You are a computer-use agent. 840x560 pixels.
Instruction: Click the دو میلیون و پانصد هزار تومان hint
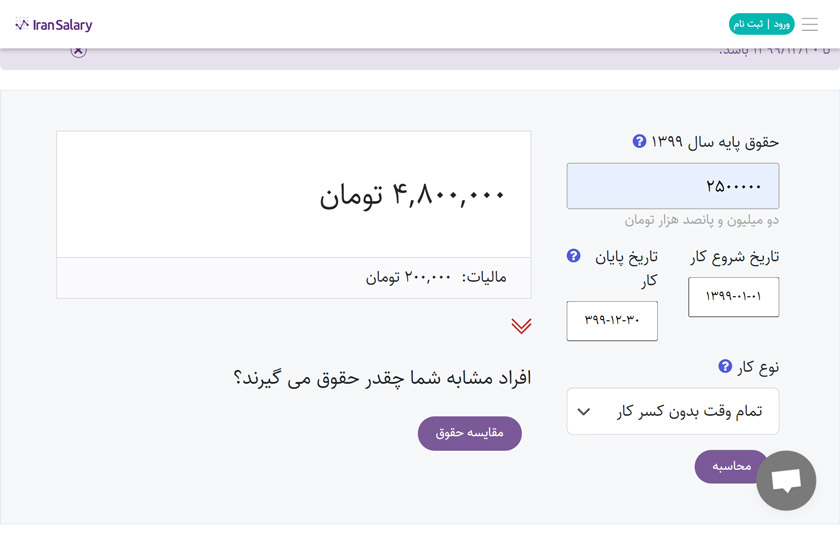coord(702,220)
